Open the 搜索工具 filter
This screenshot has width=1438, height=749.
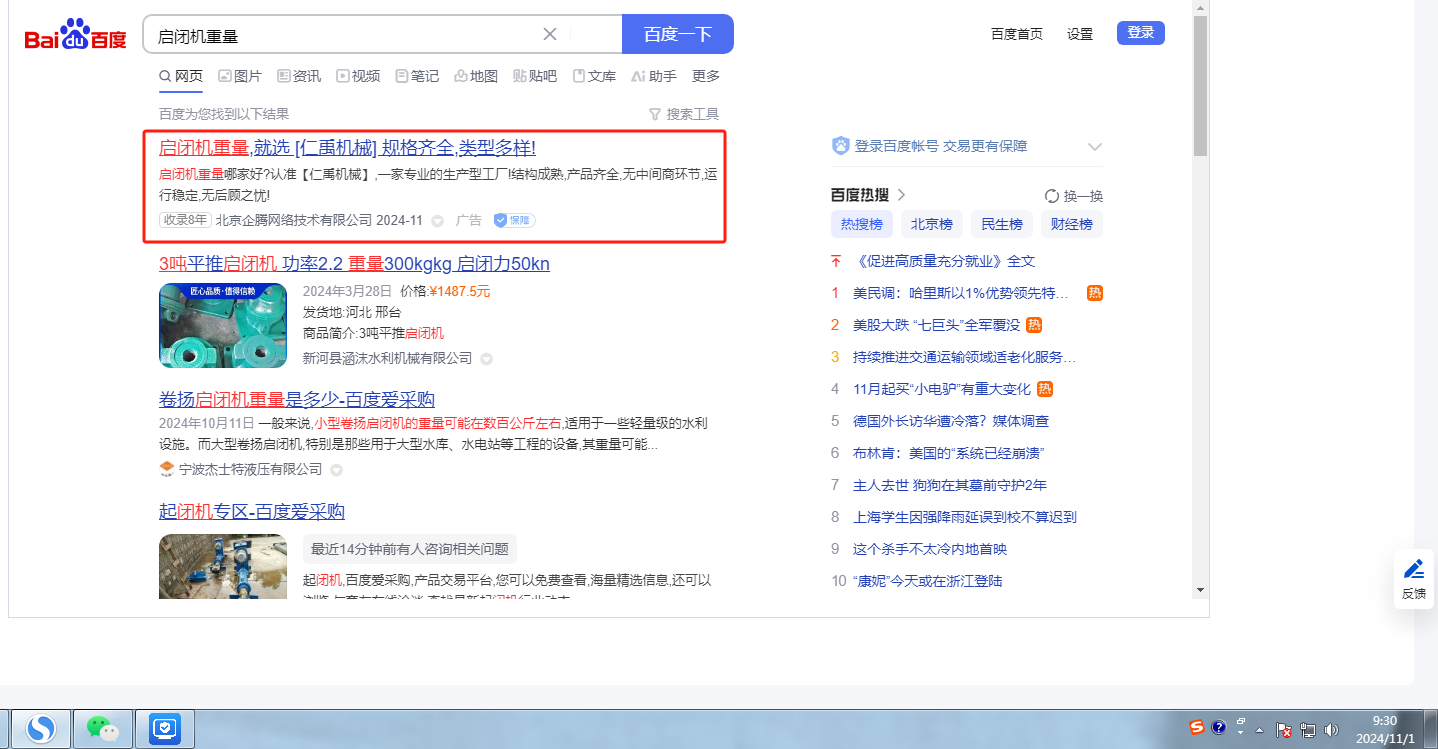684,114
